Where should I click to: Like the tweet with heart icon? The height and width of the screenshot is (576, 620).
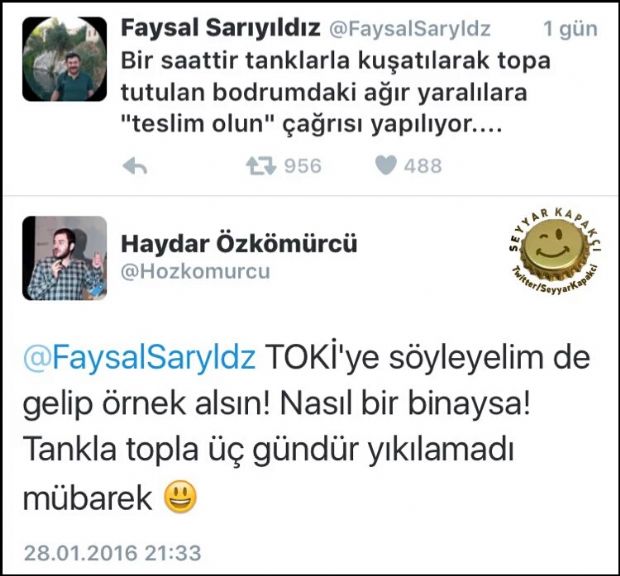pos(386,165)
